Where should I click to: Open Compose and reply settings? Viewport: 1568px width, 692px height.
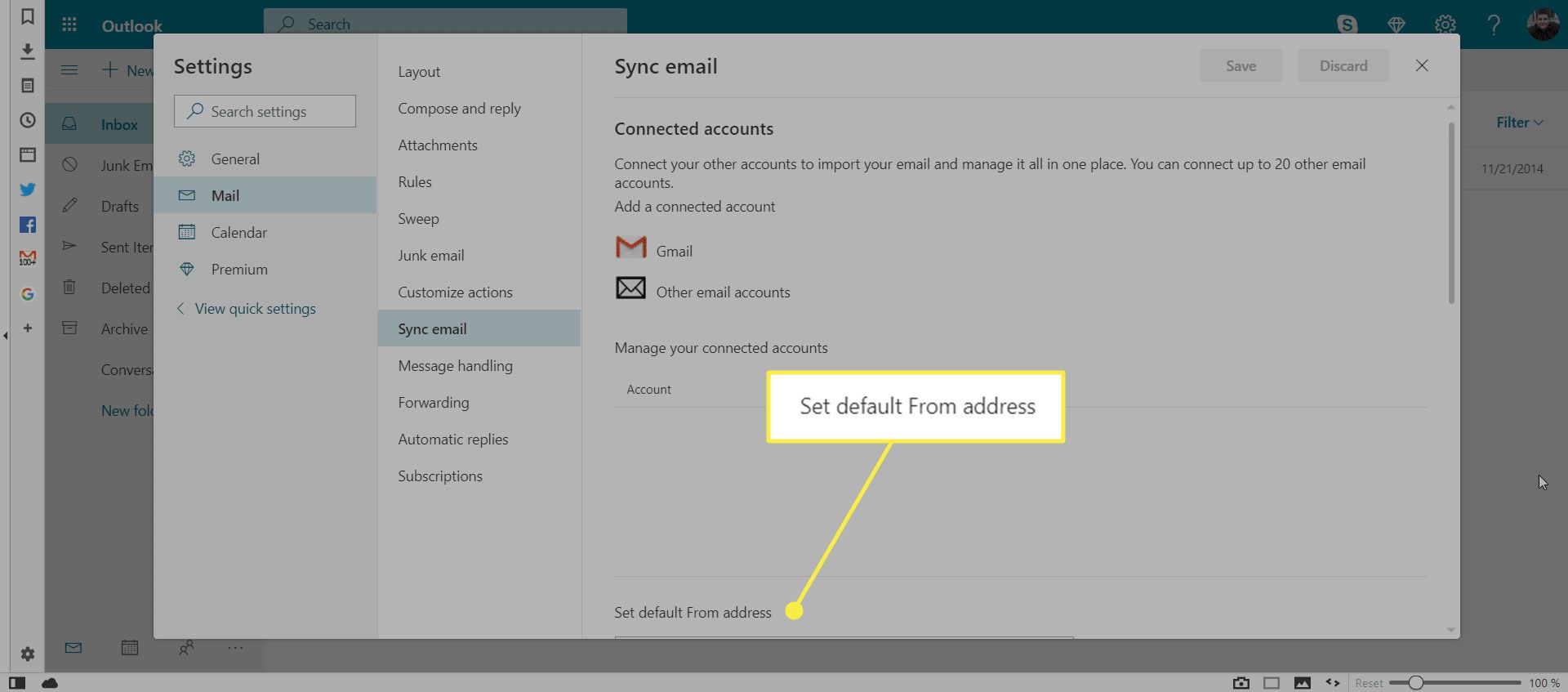479,109
